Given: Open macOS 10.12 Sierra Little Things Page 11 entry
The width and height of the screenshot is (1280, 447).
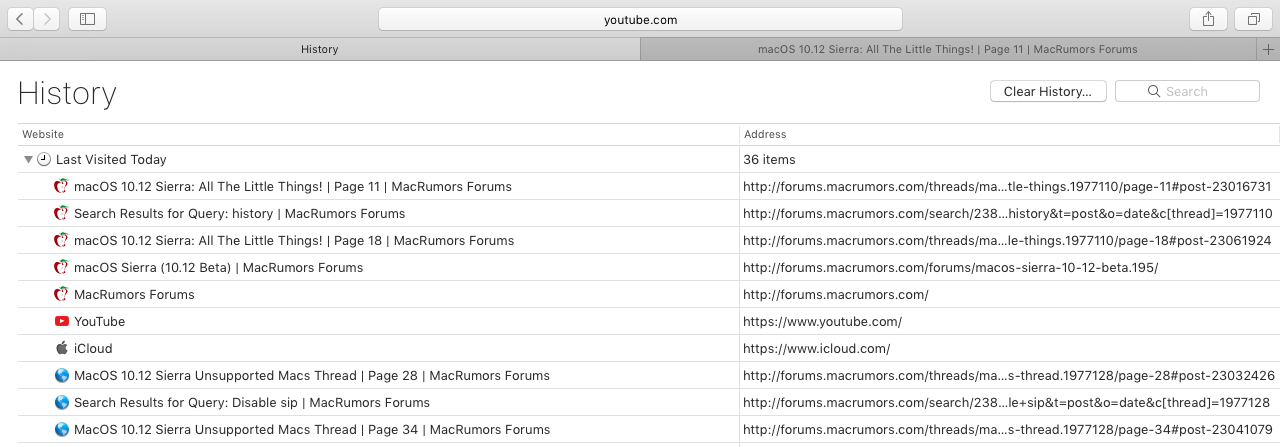Looking at the screenshot, I should 293,186.
